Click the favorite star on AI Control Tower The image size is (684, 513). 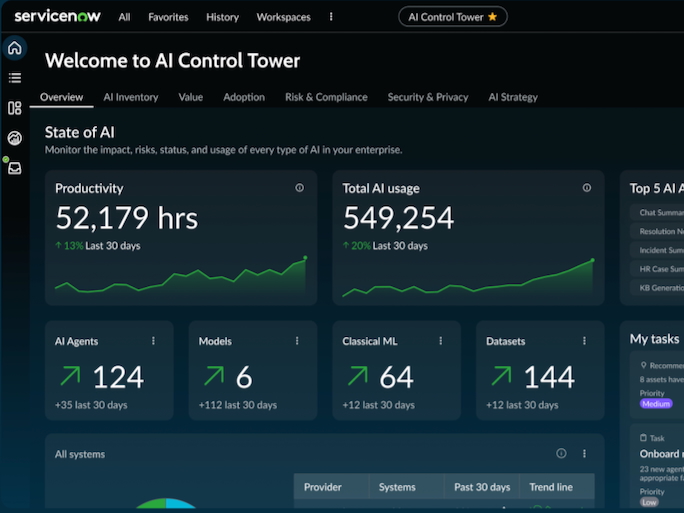492,17
